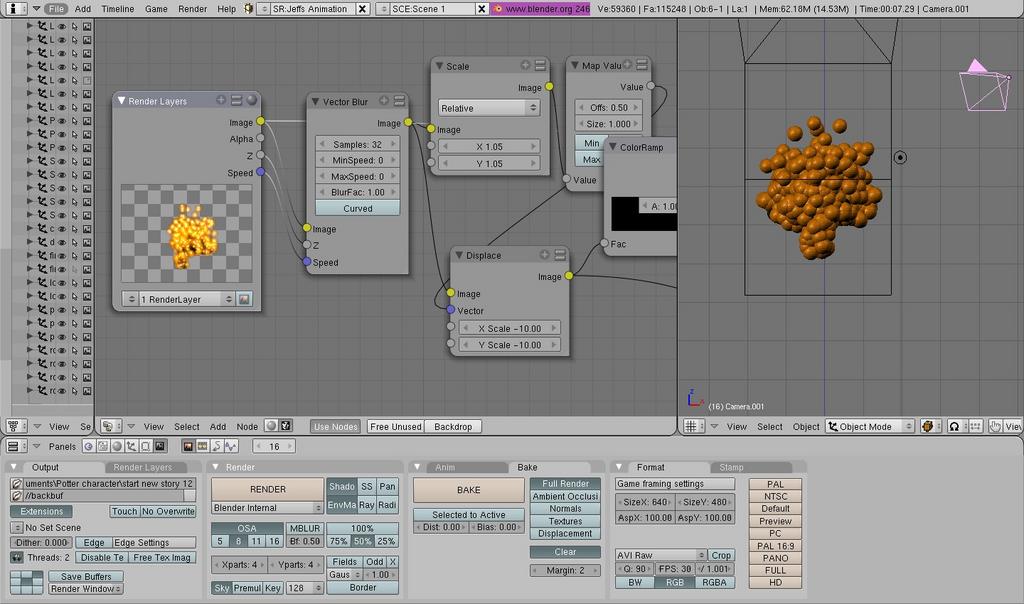Click folder icon beside the //backbuf field
This screenshot has height=604, width=1024.
coord(17,496)
